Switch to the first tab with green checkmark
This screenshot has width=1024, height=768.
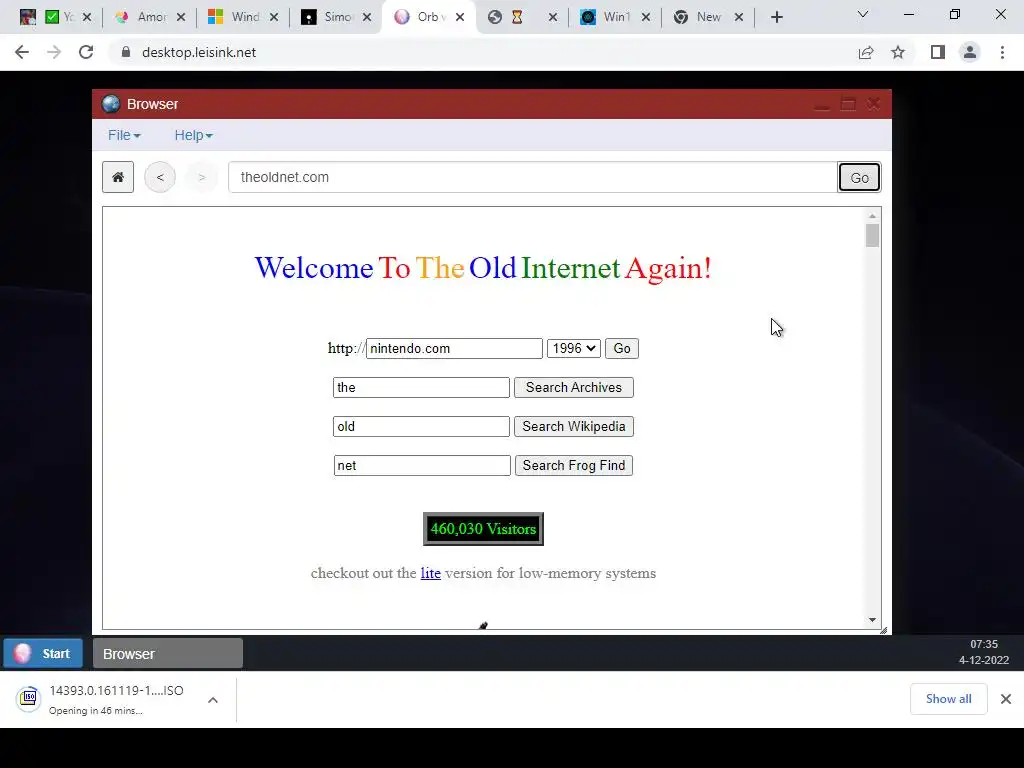coord(59,17)
